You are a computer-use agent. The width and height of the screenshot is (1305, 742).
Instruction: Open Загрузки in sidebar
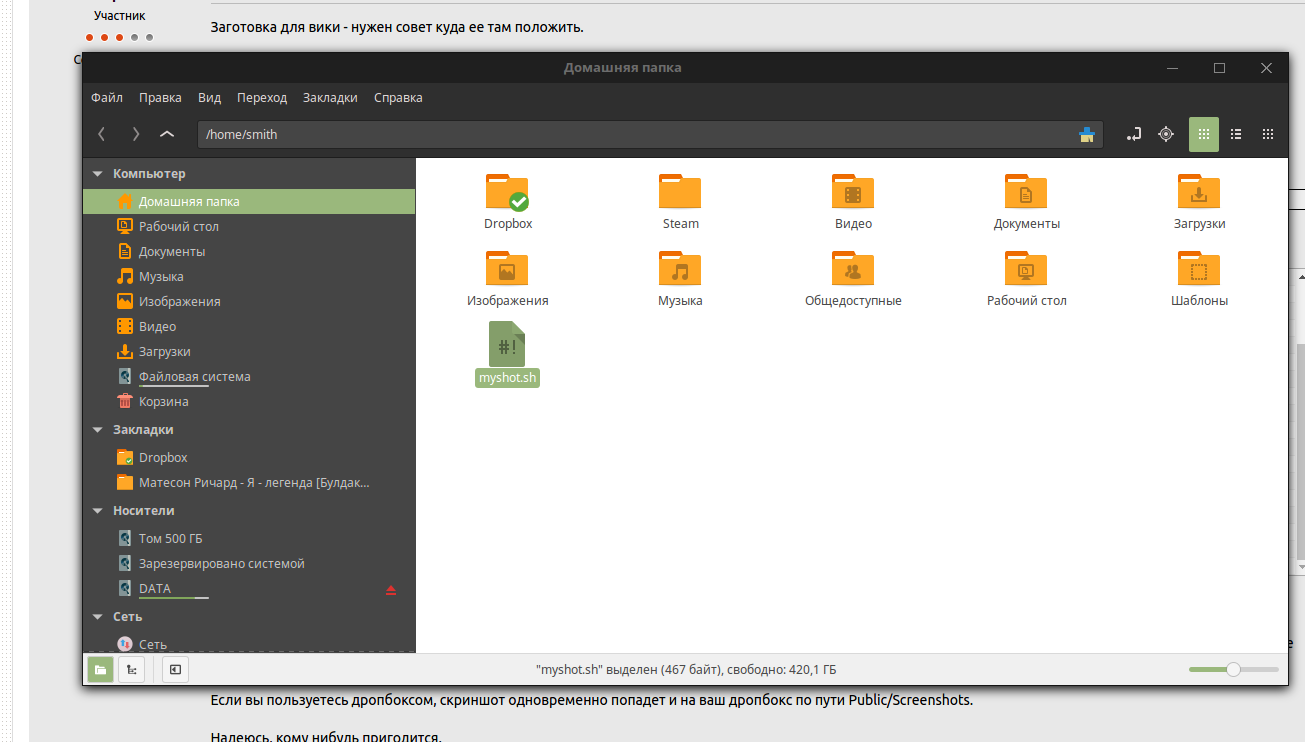coord(249,351)
